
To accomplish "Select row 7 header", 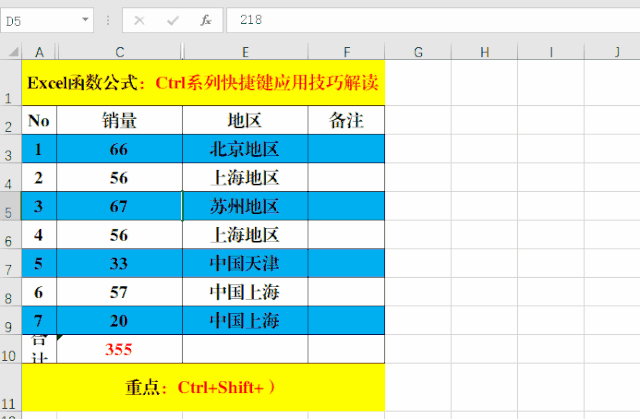I will (x=11, y=264).
